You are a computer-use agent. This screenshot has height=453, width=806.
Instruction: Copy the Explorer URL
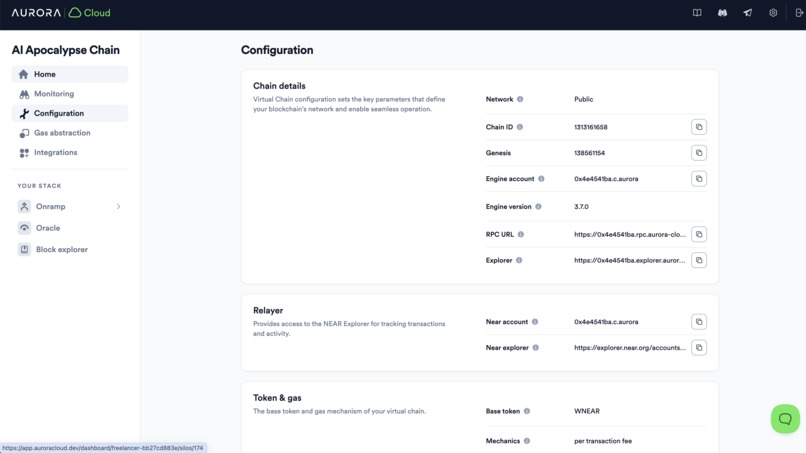click(x=699, y=260)
